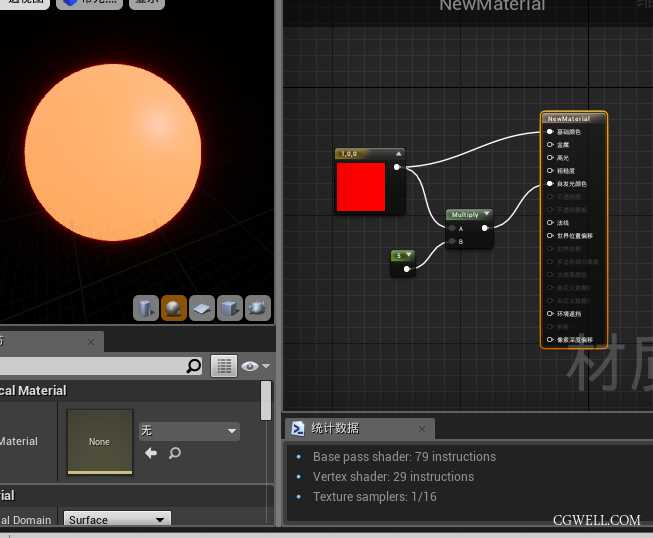Select the red color swatch on the 1,0,0 node

point(361,187)
